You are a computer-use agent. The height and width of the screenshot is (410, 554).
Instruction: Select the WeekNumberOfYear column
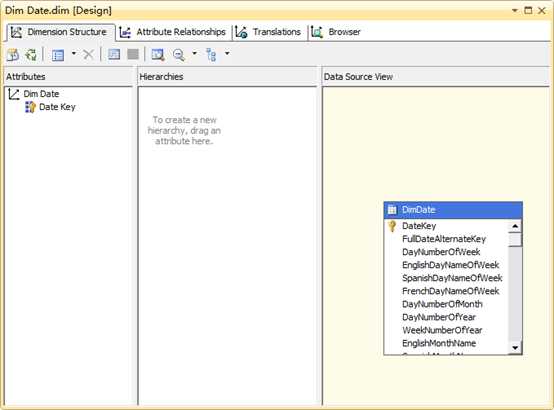point(442,330)
